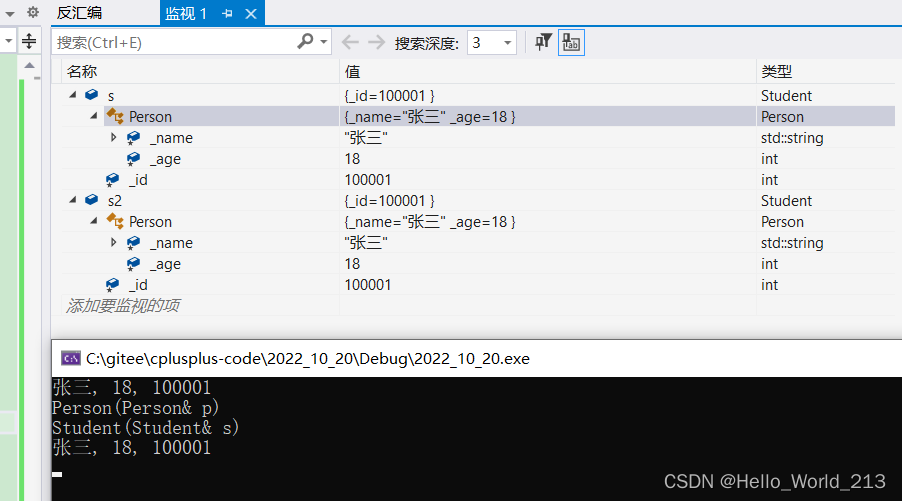Click the Person base-class icon under s2
902x501 pixels.
tap(115, 221)
